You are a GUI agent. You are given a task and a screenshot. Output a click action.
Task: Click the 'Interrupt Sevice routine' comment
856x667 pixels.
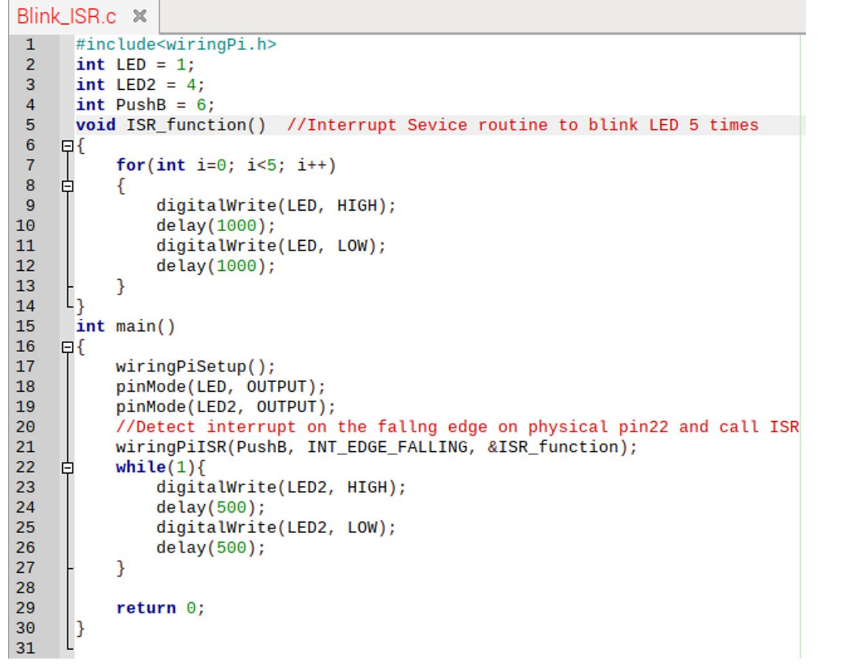click(x=522, y=125)
